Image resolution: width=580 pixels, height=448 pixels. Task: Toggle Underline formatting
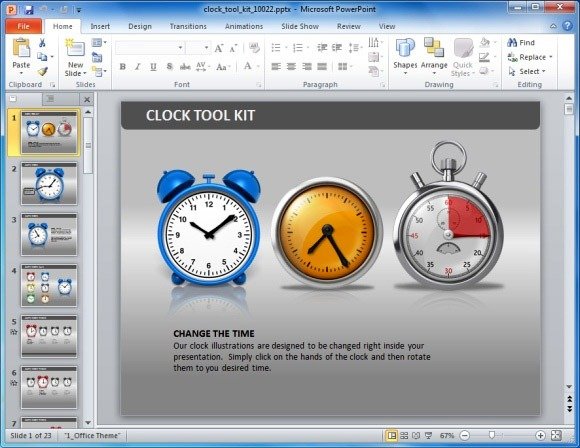tap(153, 67)
